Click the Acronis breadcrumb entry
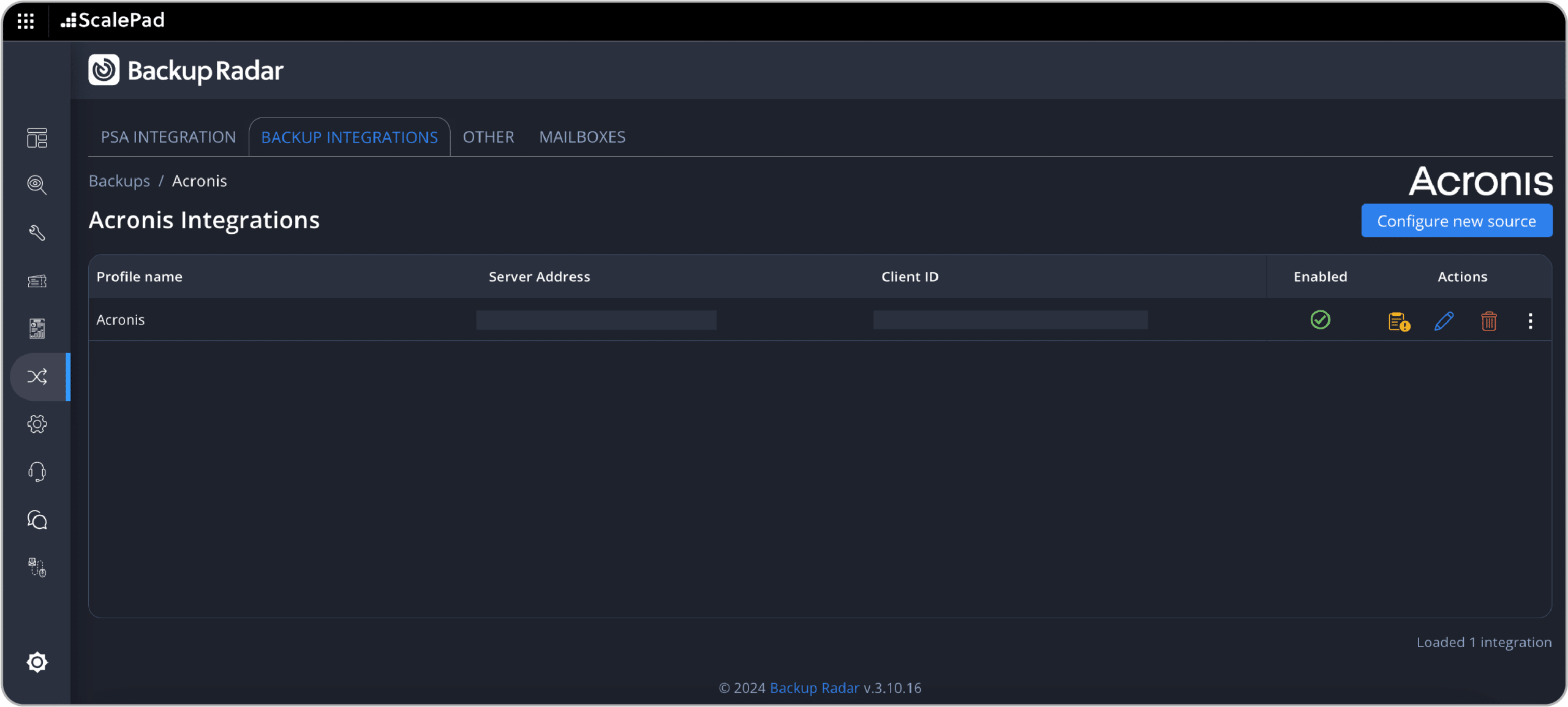 (x=200, y=181)
